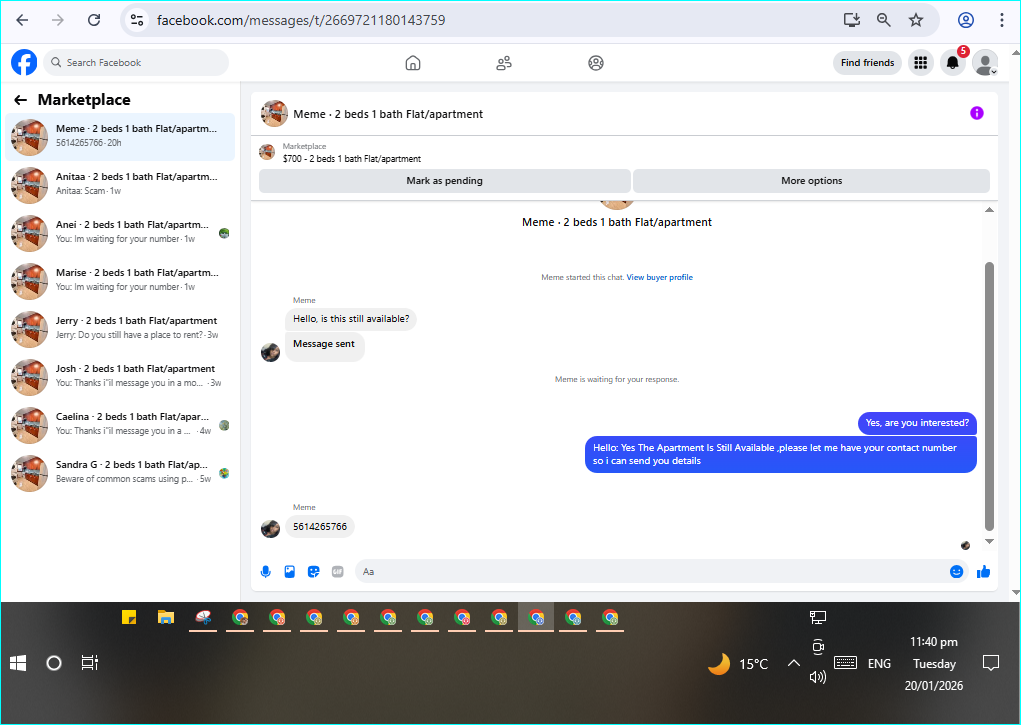Image resolution: width=1021 pixels, height=725 pixels.
Task: Click the browser forward arrow
Action: pos(58,20)
